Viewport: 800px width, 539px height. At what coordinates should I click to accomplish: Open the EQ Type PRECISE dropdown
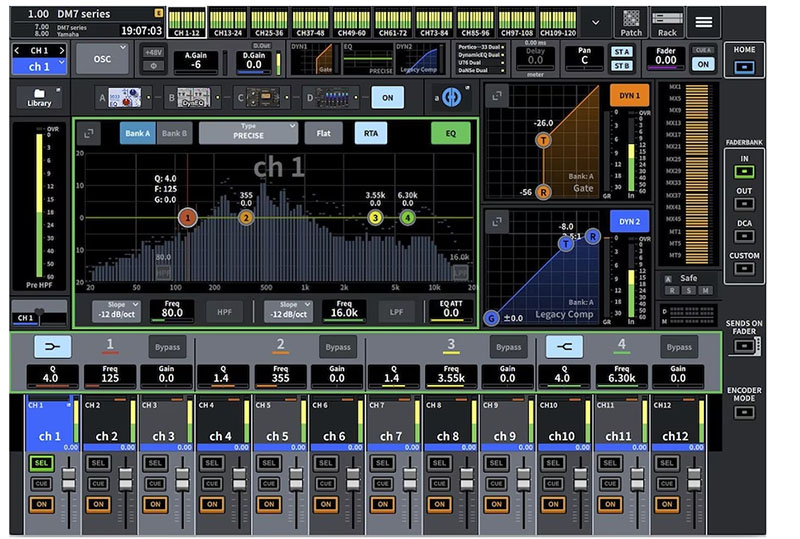pyautogui.click(x=248, y=133)
